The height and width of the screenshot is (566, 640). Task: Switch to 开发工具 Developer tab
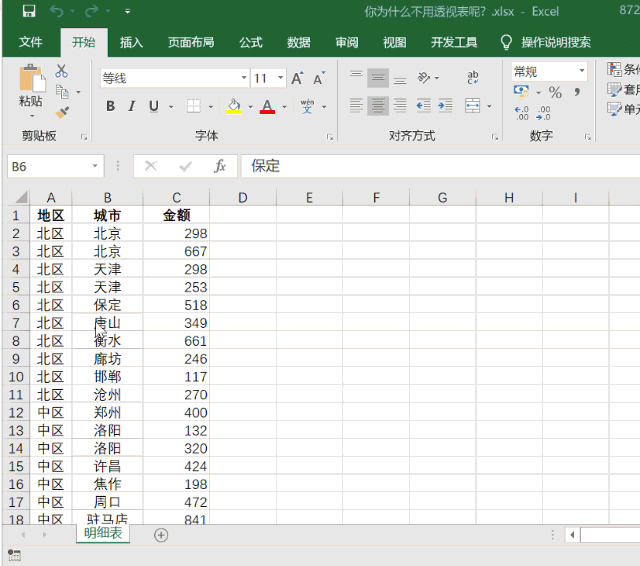point(454,42)
